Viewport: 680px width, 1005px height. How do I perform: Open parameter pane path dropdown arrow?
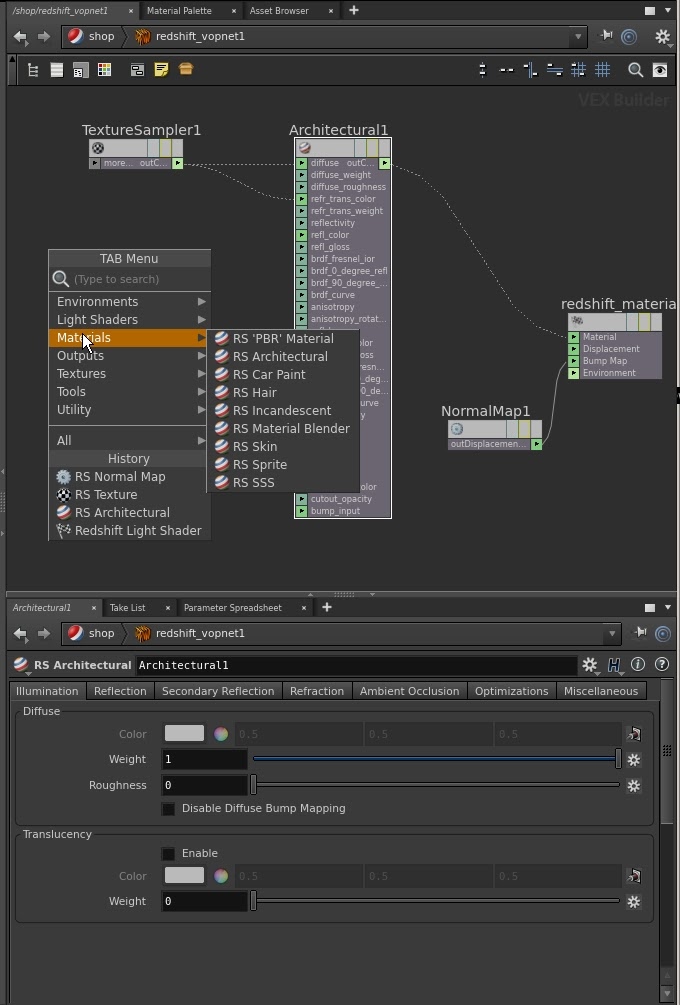coord(612,634)
